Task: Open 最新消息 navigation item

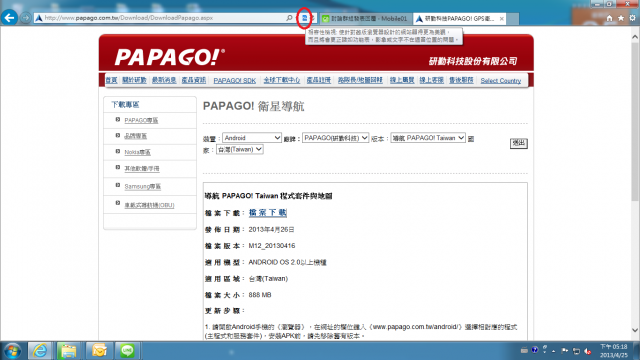Action: click(164, 80)
